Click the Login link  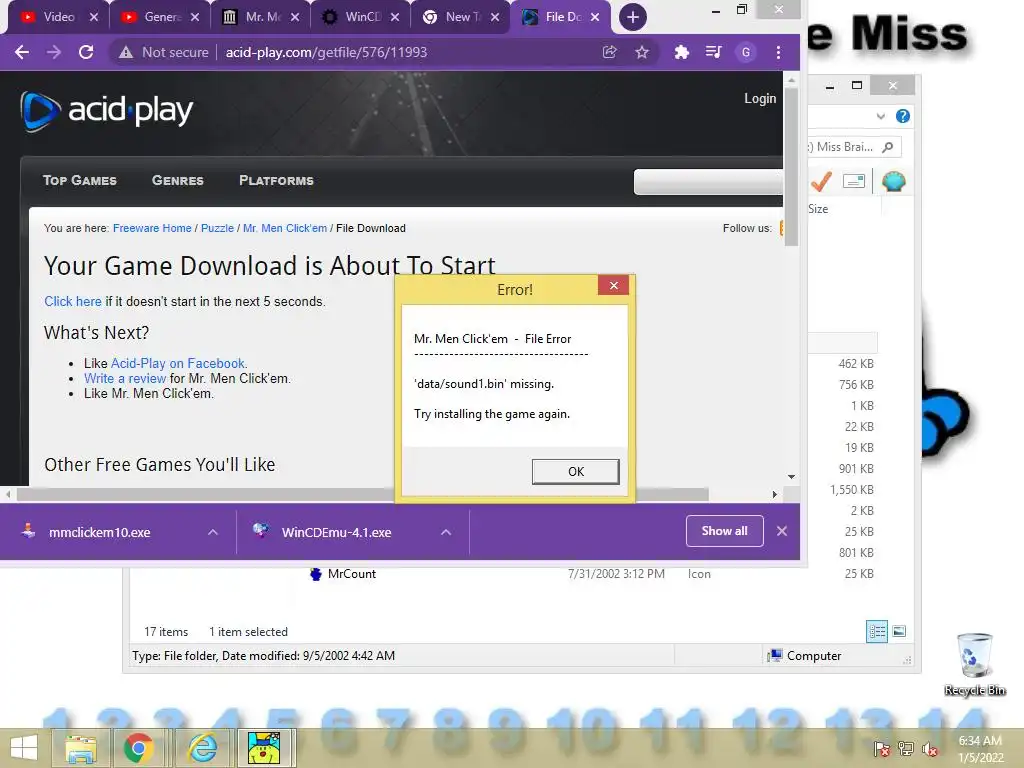(760, 99)
